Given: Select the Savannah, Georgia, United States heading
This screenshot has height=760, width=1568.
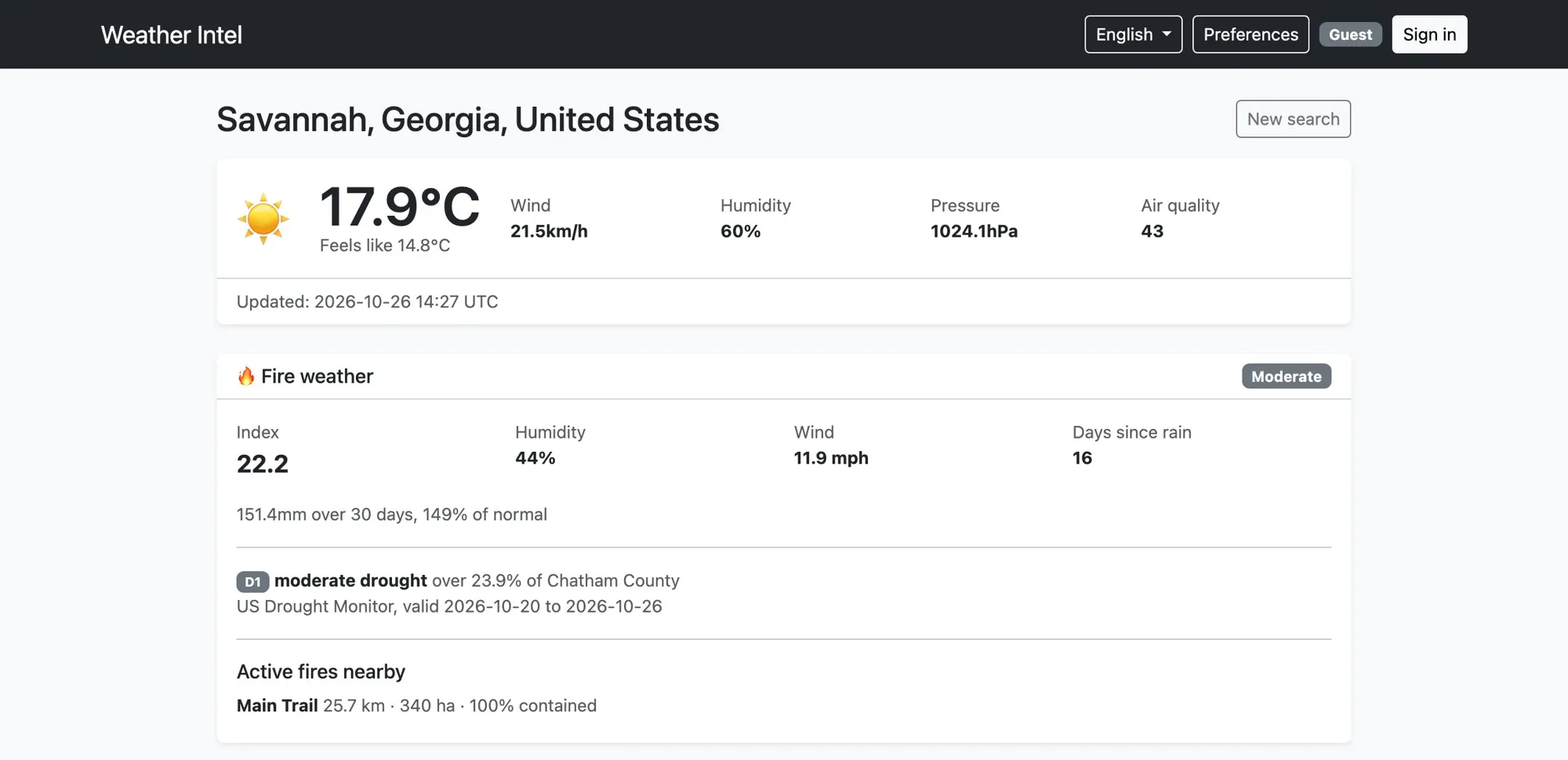Looking at the screenshot, I should 468,119.
